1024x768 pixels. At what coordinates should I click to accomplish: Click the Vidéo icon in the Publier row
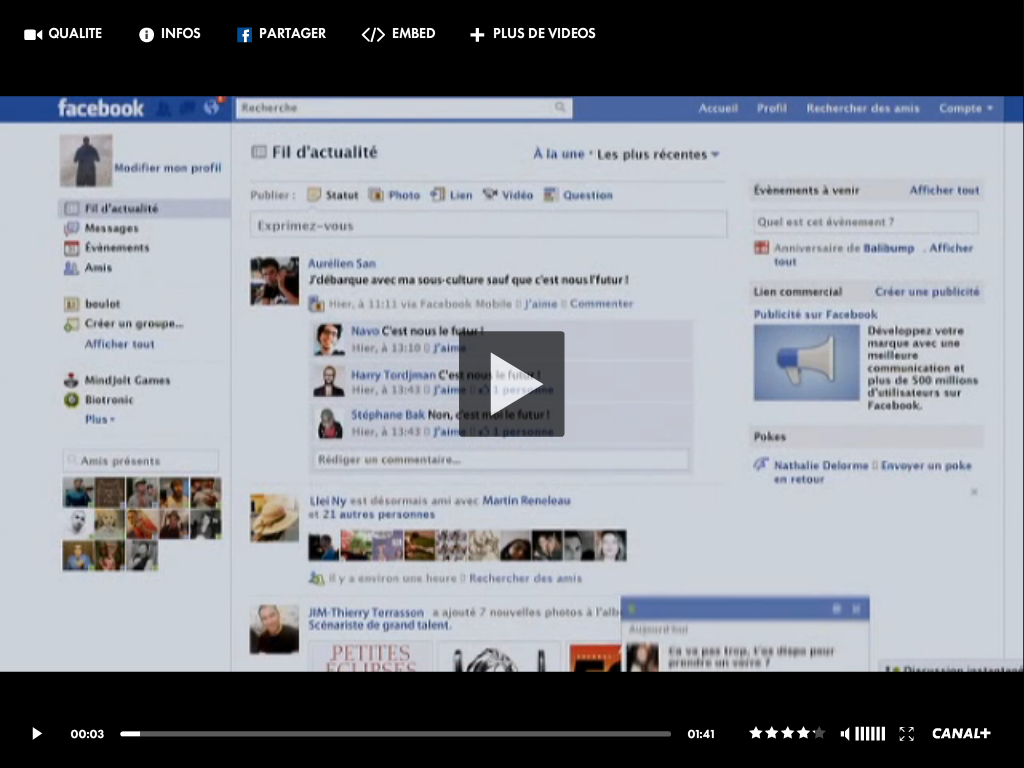click(490, 195)
